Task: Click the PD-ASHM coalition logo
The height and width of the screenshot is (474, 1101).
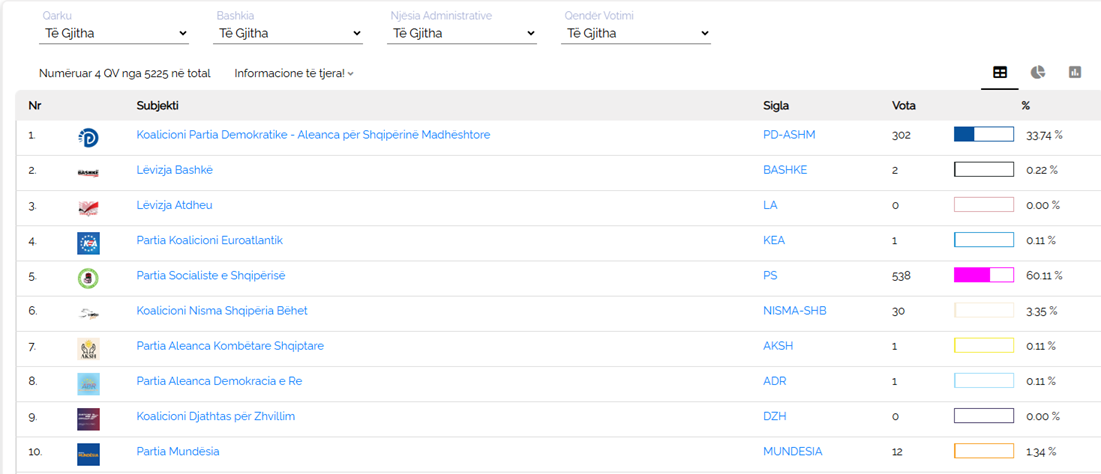Action: click(88, 138)
